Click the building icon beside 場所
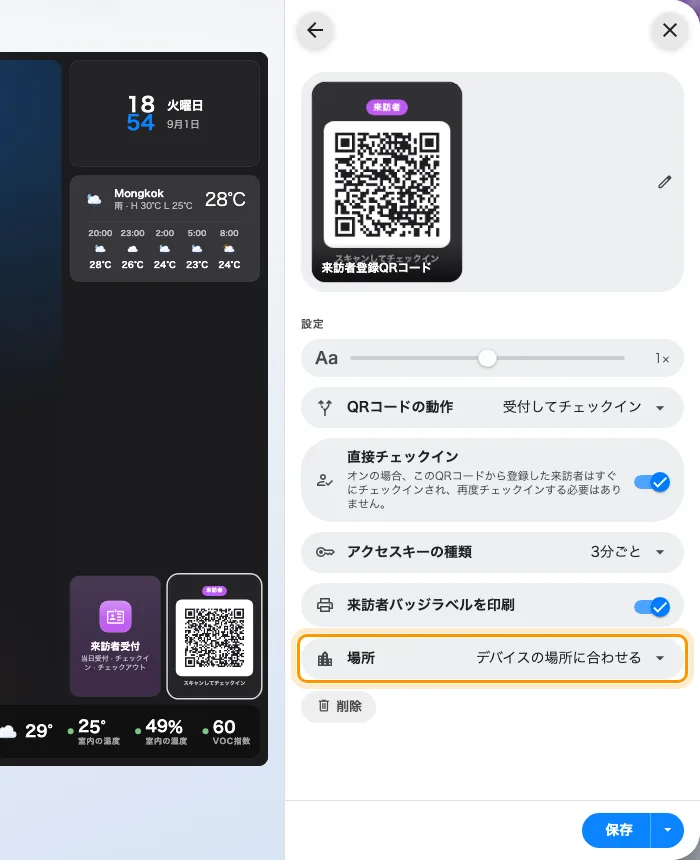 click(x=325, y=658)
